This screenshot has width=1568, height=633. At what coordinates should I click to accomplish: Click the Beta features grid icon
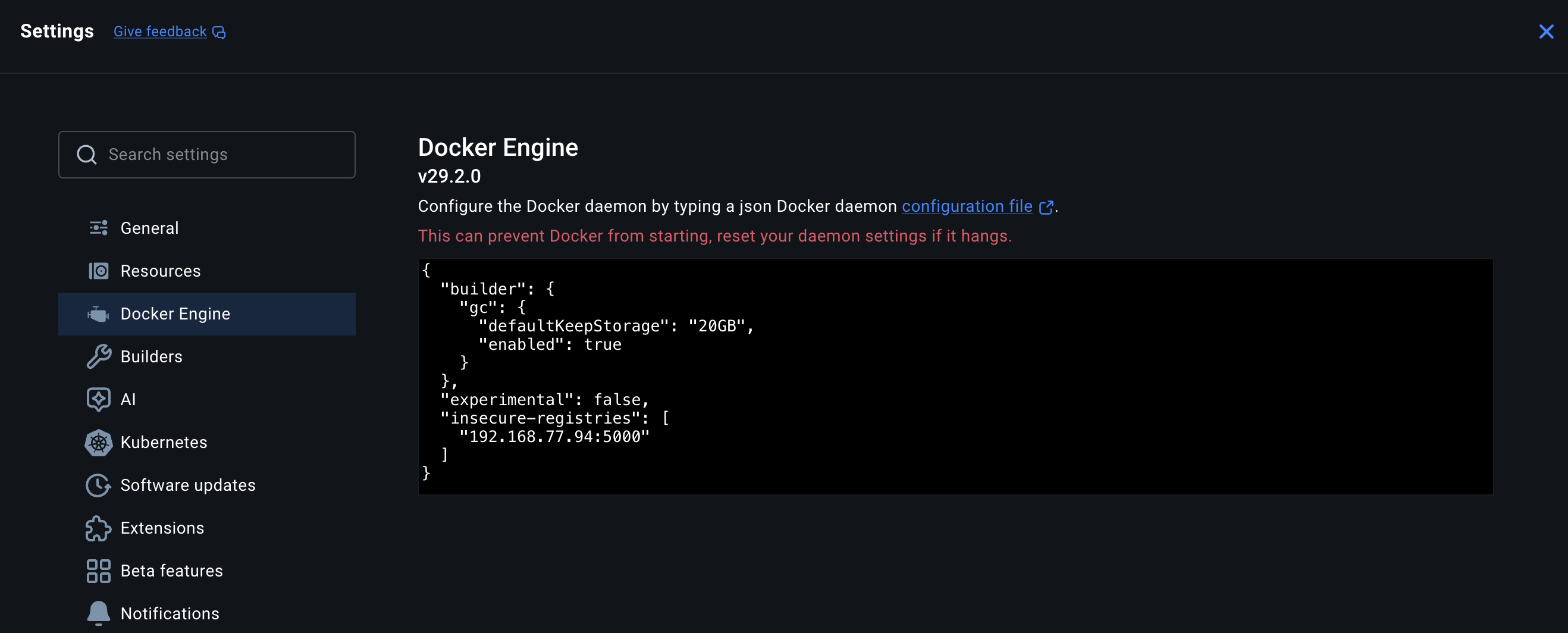pyautogui.click(x=98, y=571)
